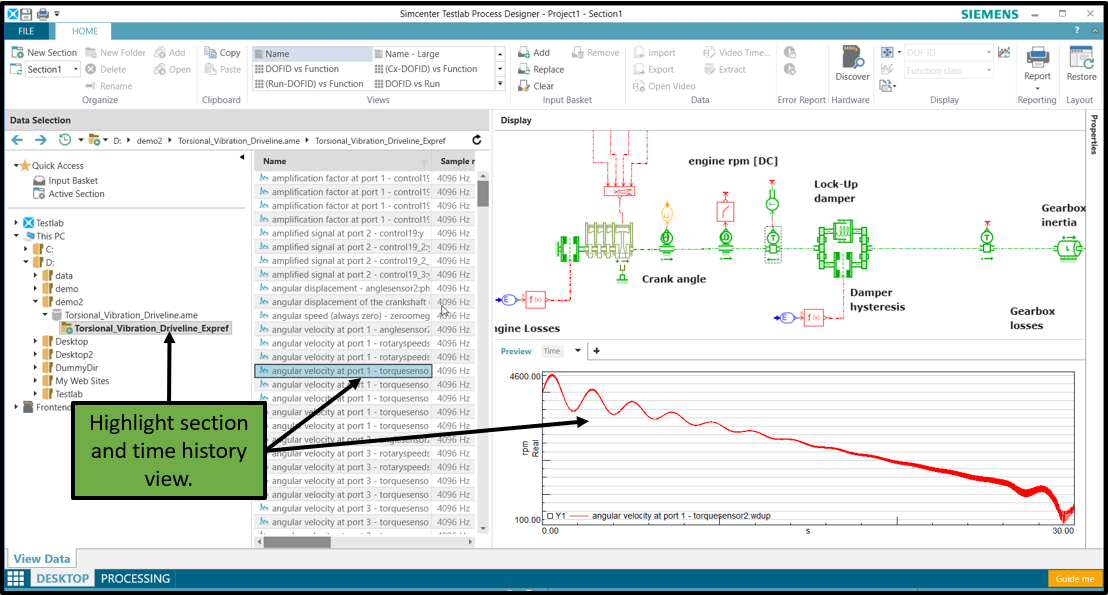Restore the default layout

tap(1081, 64)
